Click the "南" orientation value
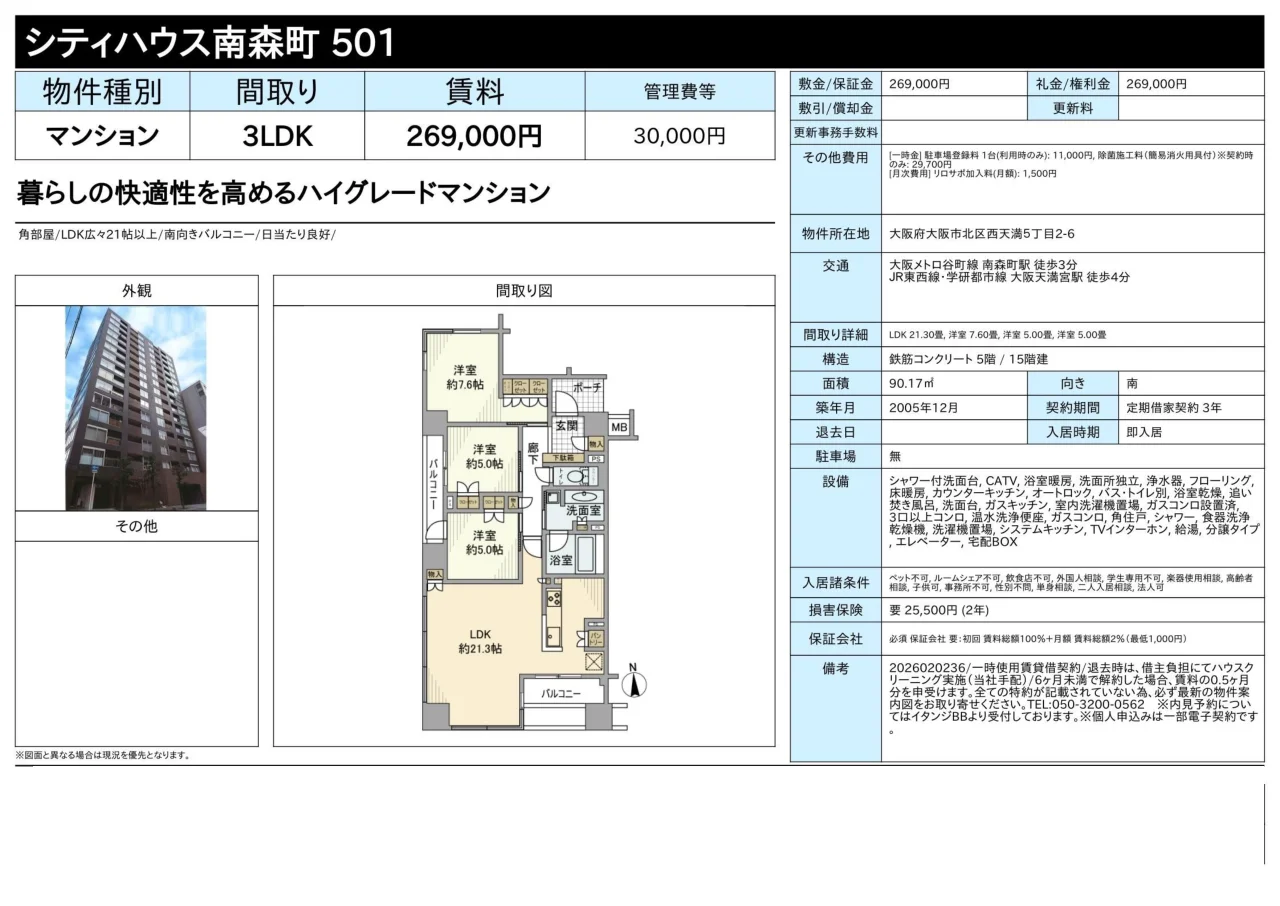The width and height of the screenshot is (1280, 906). pyautogui.click(x=1132, y=384)
